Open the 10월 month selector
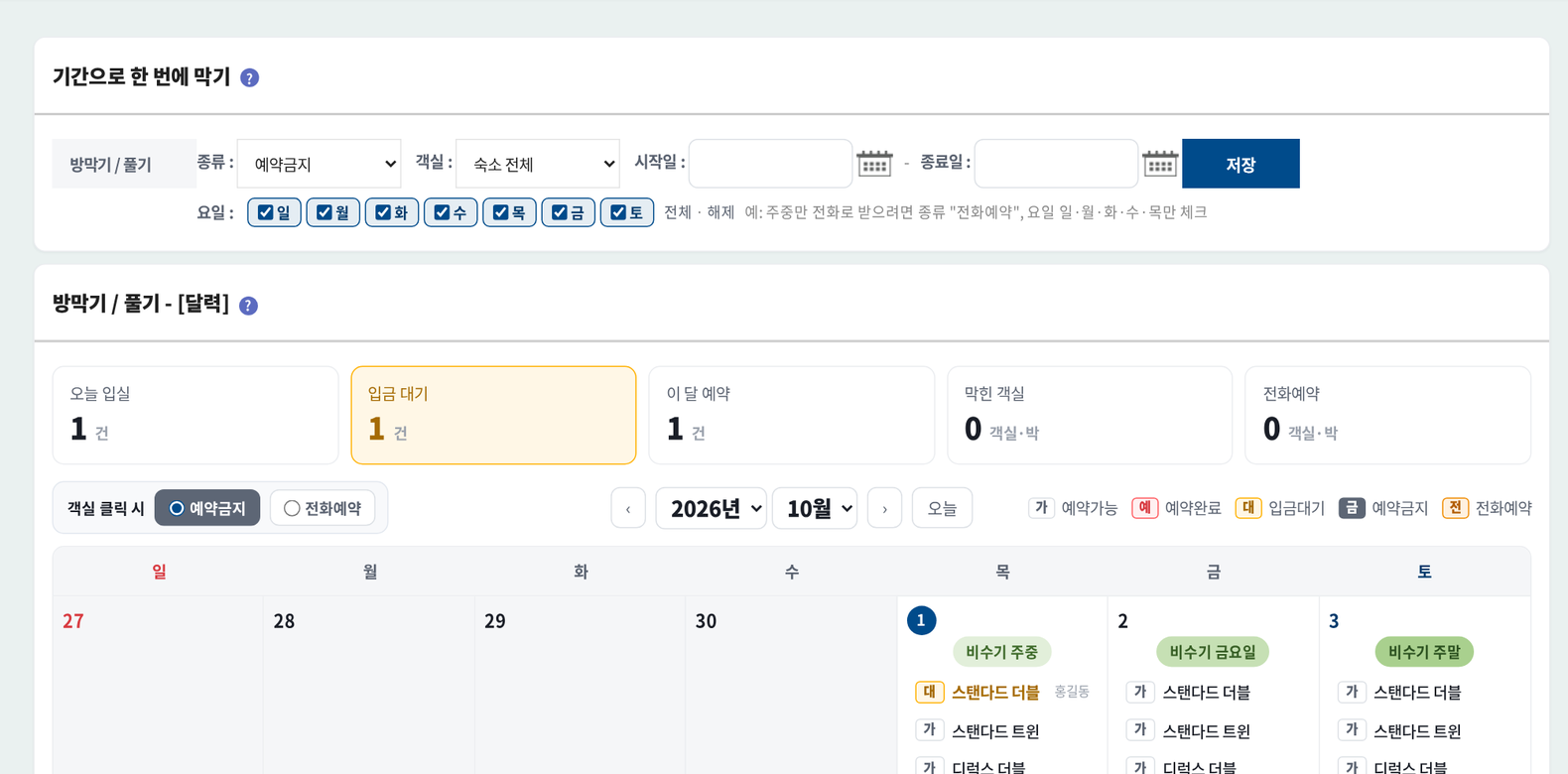 815,508
